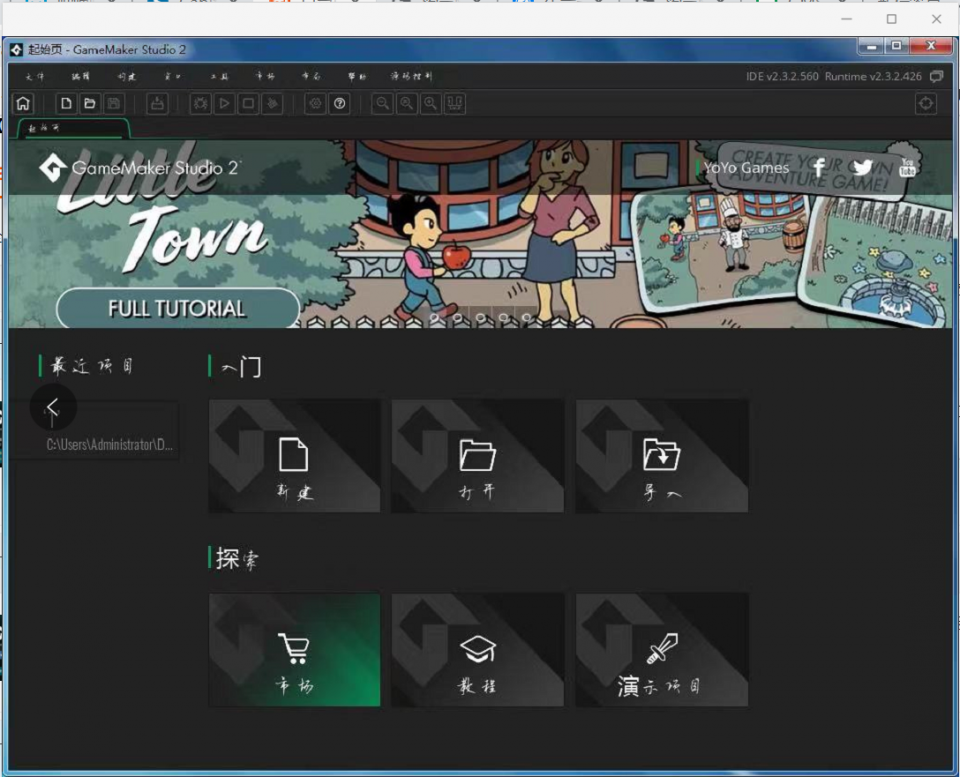The width and height of the screenshot is (960, 777).
Task: Maximize the outer host window
Action: pos(891,19)
